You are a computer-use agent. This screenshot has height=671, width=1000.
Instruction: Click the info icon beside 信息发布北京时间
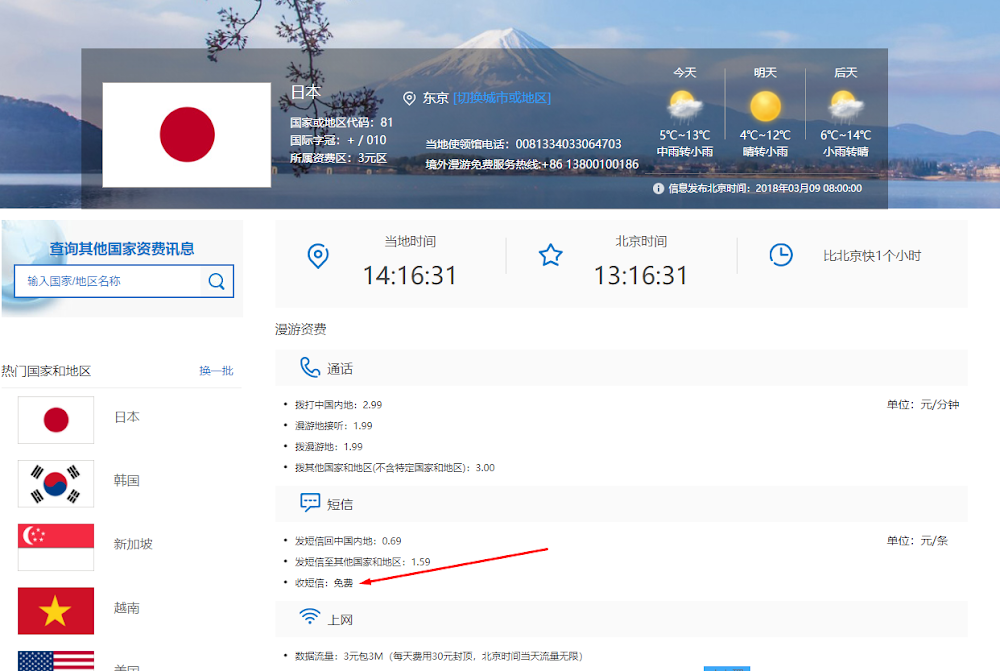658,188
